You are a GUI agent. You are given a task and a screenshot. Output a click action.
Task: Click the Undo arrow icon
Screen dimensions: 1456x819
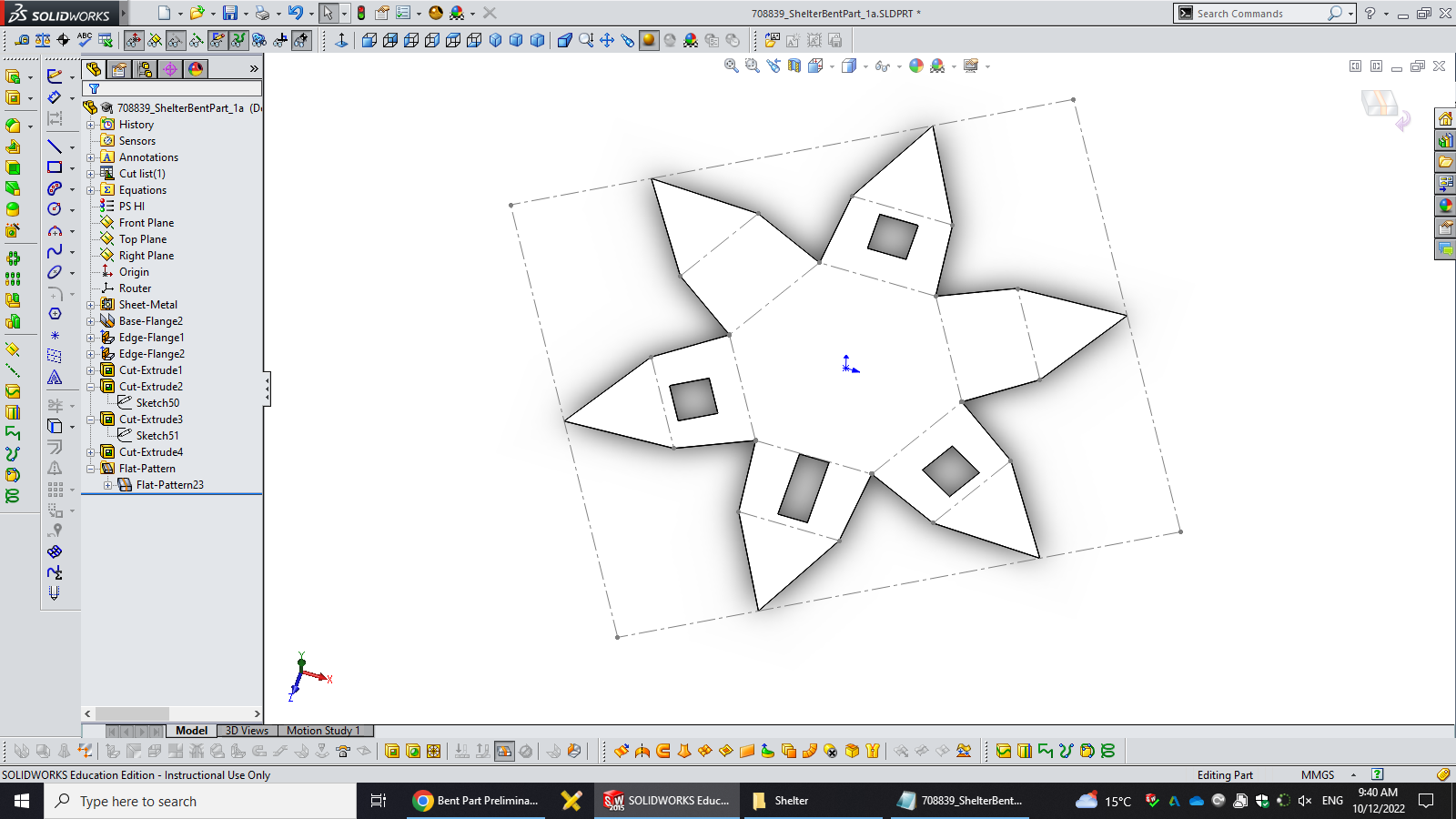(x=296, y=13)
